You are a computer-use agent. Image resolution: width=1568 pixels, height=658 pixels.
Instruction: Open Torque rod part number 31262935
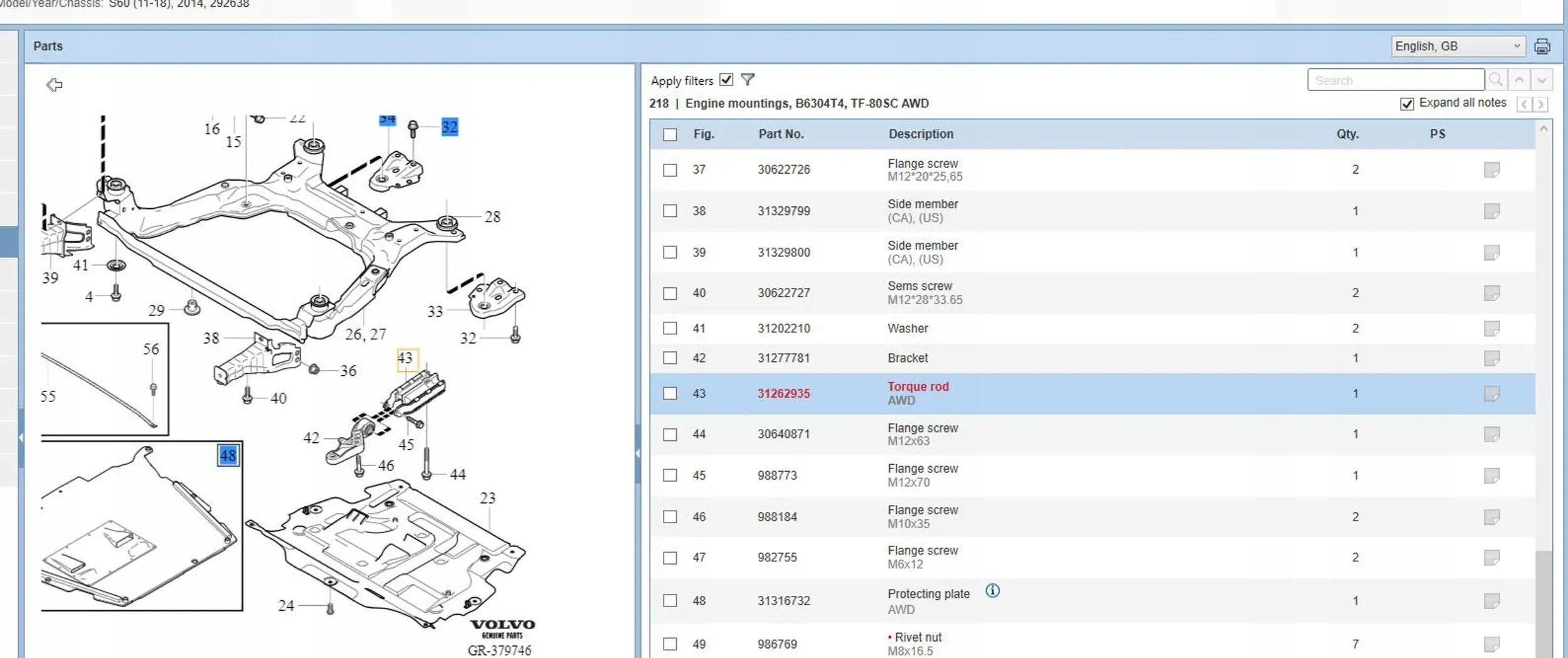pyautogui.click(x=783, y=393)
